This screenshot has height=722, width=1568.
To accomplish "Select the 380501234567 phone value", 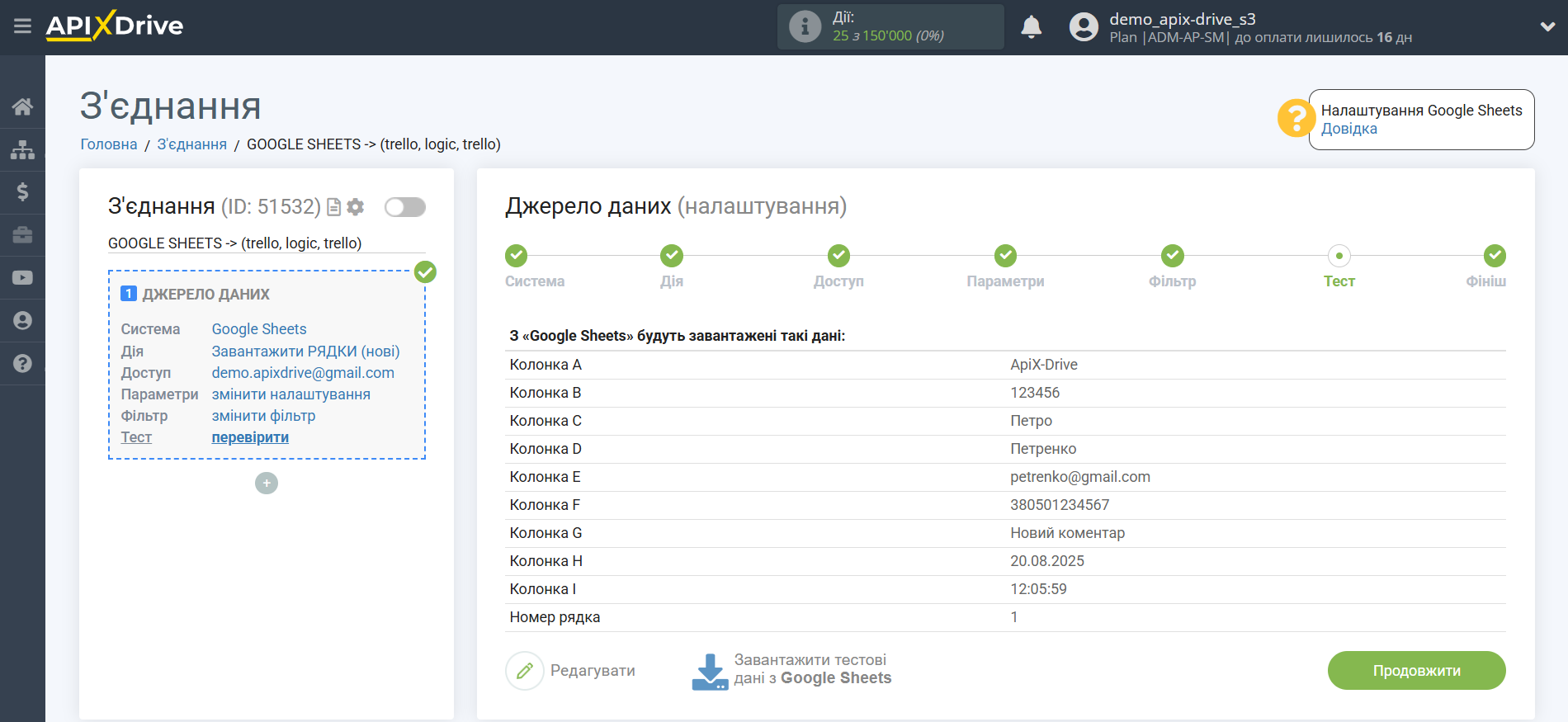I will pyautogui.click(x=1060, y=505).
